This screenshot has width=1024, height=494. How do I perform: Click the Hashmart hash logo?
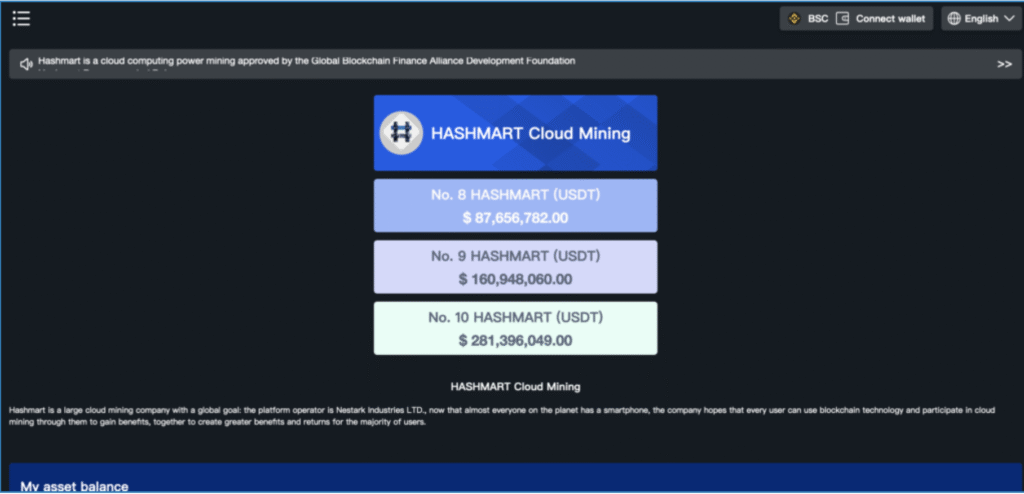coord(403,133)
